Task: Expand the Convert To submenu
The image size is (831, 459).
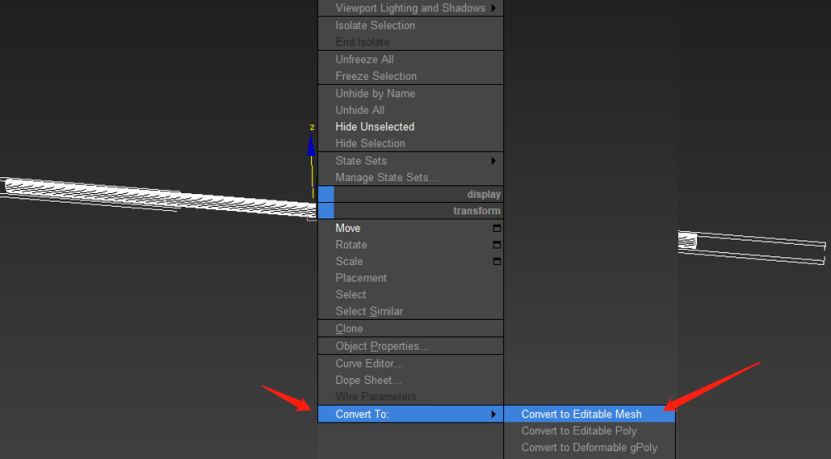Action: (x=410, y=414)
